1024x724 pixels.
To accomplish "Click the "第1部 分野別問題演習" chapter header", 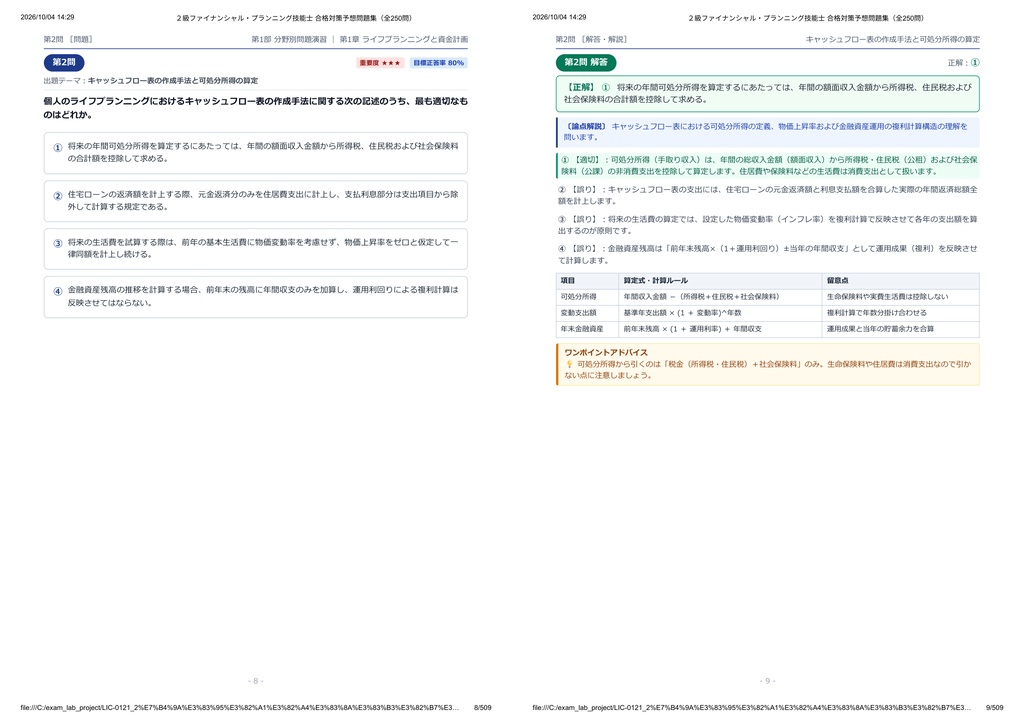I will pyautogui.click(x=289, y=39).
